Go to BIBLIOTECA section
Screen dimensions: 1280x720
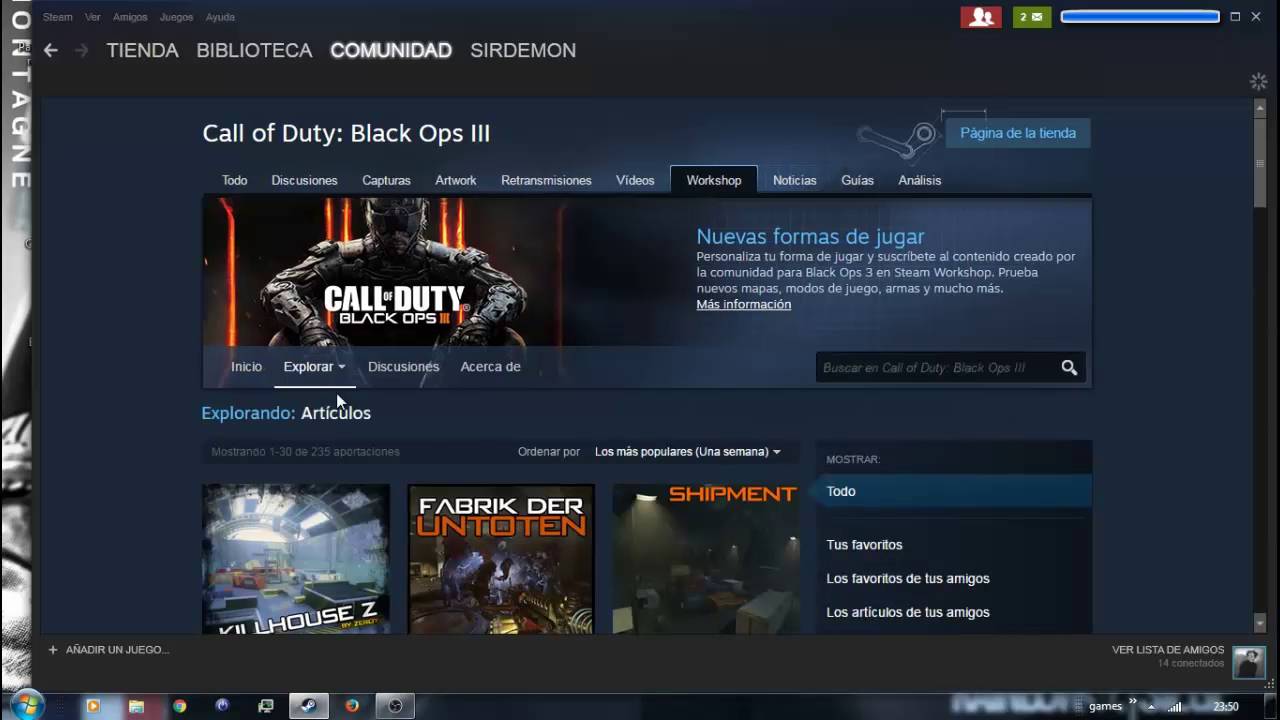click(254, 50)
